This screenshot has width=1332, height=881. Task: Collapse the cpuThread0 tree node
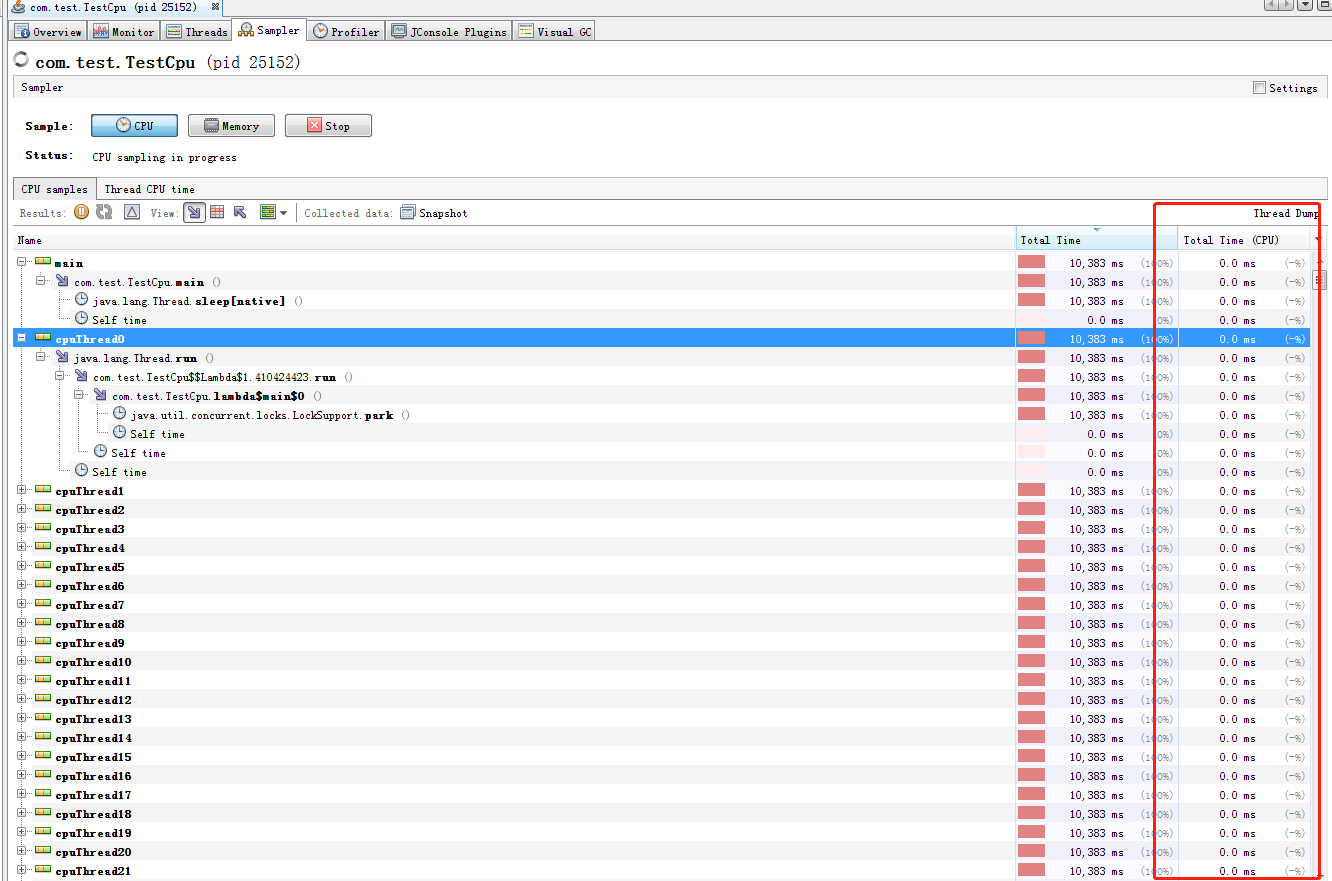pyautogui.click(x=22, y=339)
